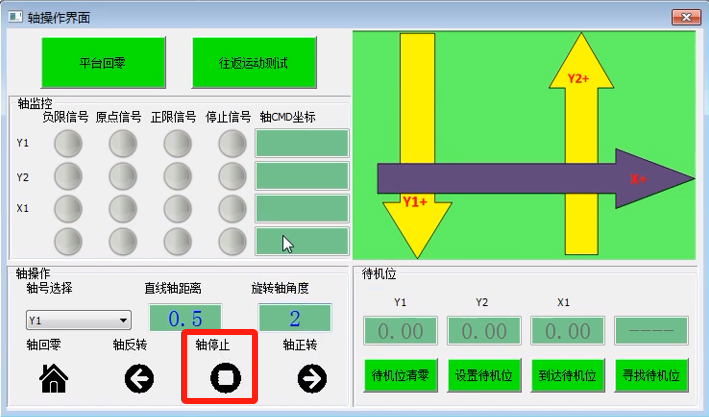Image resolution: width=709 pixels, height=417 pixels.
Task: Click the linear axis distance input field
Action: pyautogui.click(x=185, y=319)
